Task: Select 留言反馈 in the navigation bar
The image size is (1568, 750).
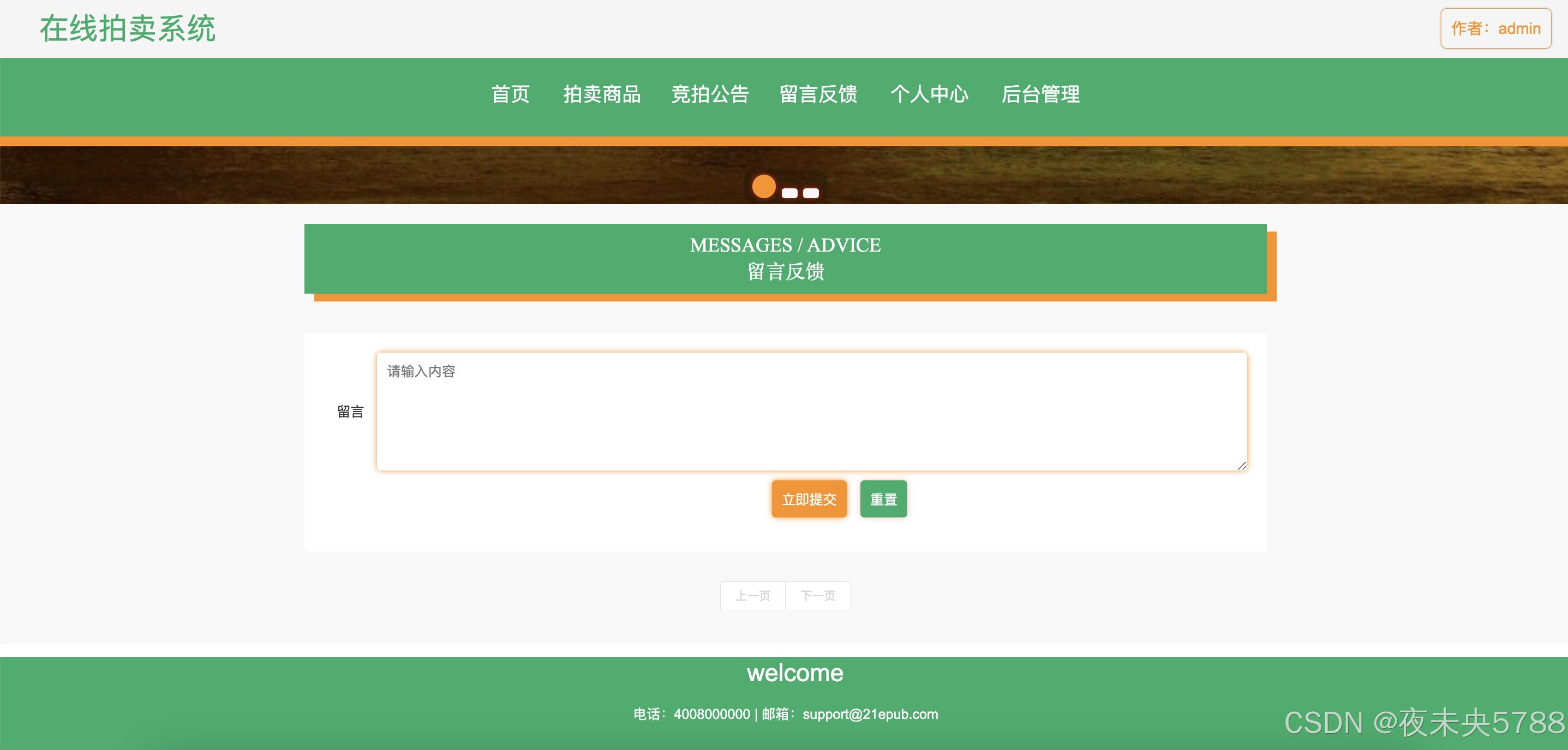Action: click(818, 94)
